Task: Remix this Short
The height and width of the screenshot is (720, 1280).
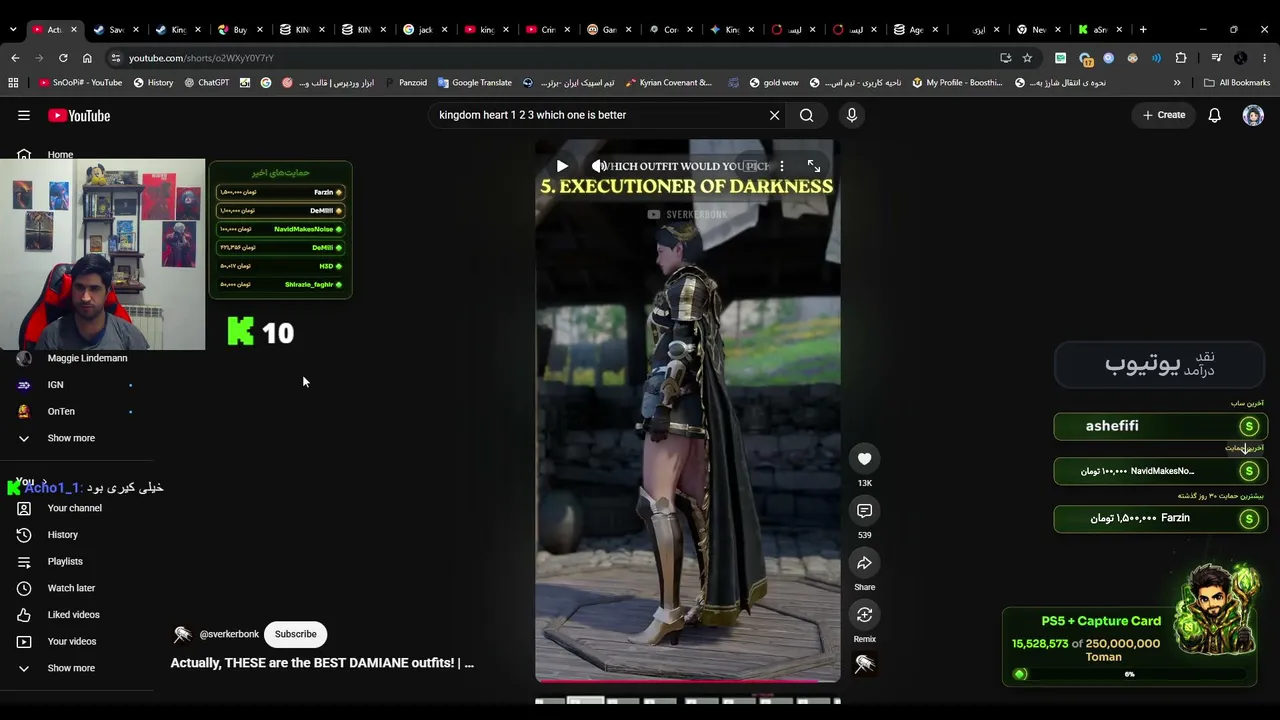Action: [x=865, y=615]
